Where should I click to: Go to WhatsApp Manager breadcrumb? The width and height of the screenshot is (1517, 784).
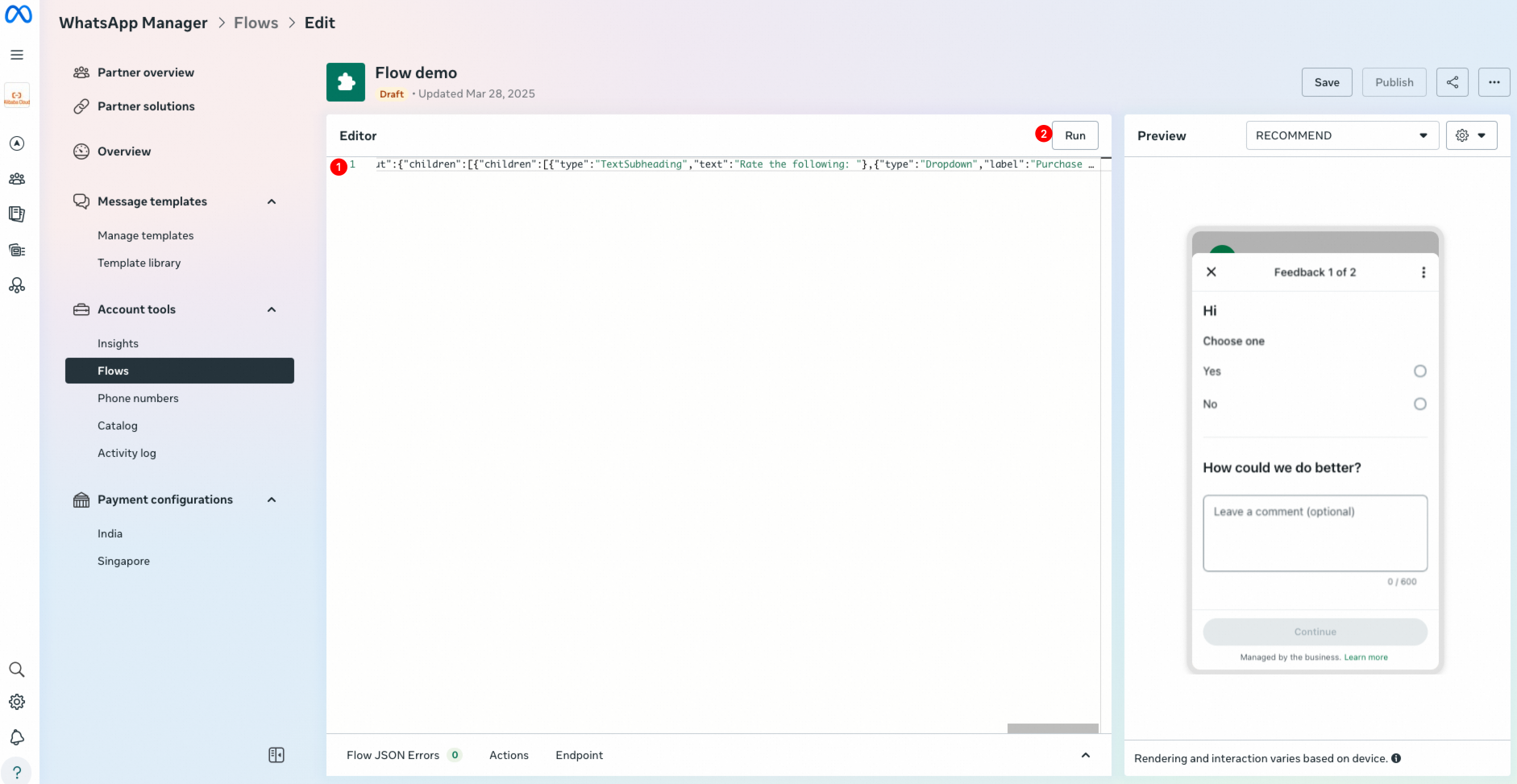[x=133, y=23]
